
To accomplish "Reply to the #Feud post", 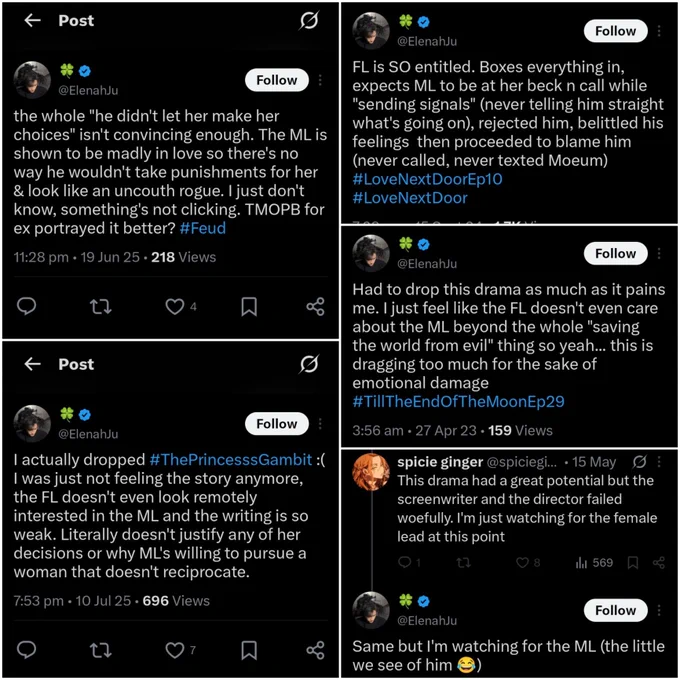I will (26, 306).
